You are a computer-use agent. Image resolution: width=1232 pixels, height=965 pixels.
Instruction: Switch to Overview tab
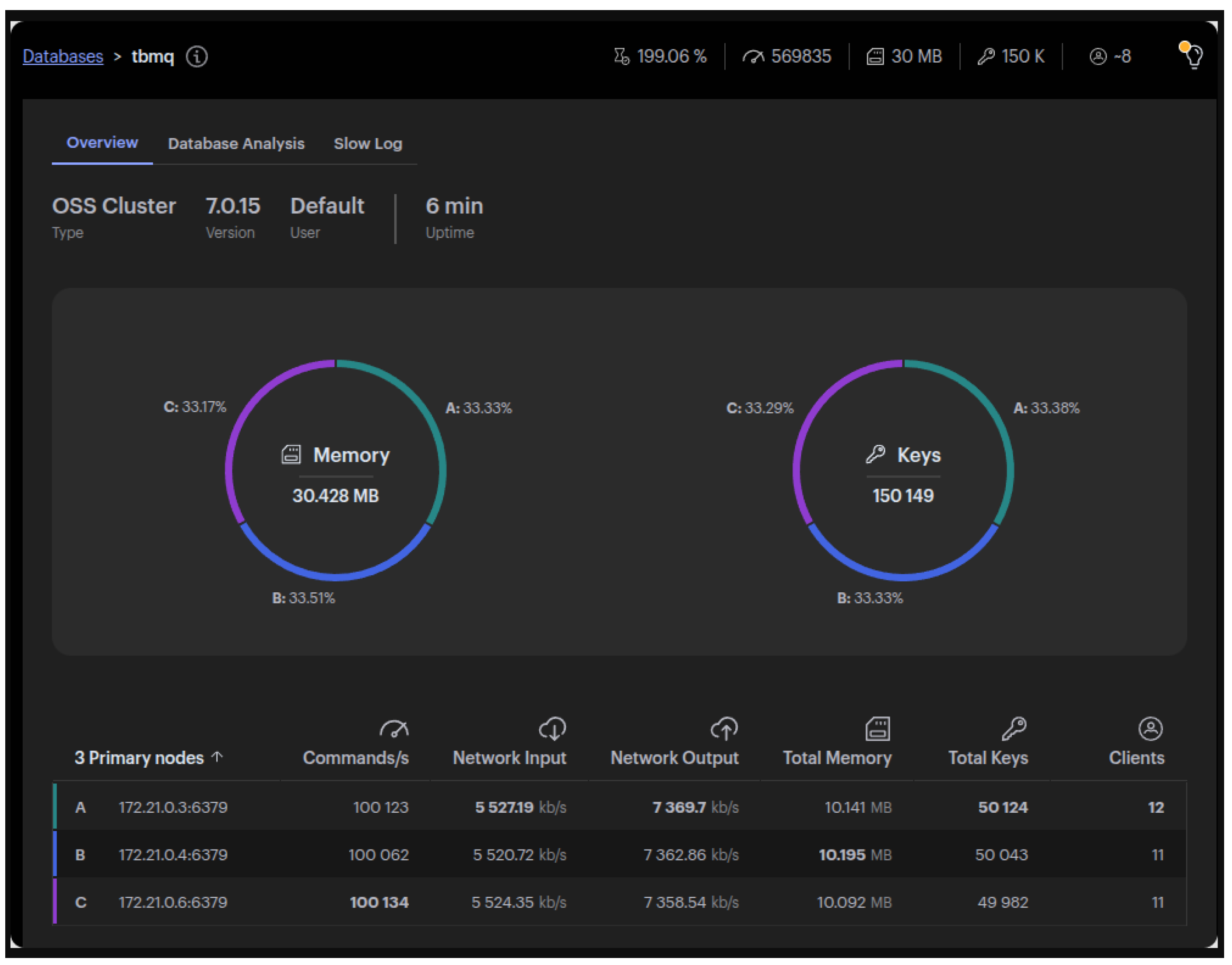coord(102,142)
